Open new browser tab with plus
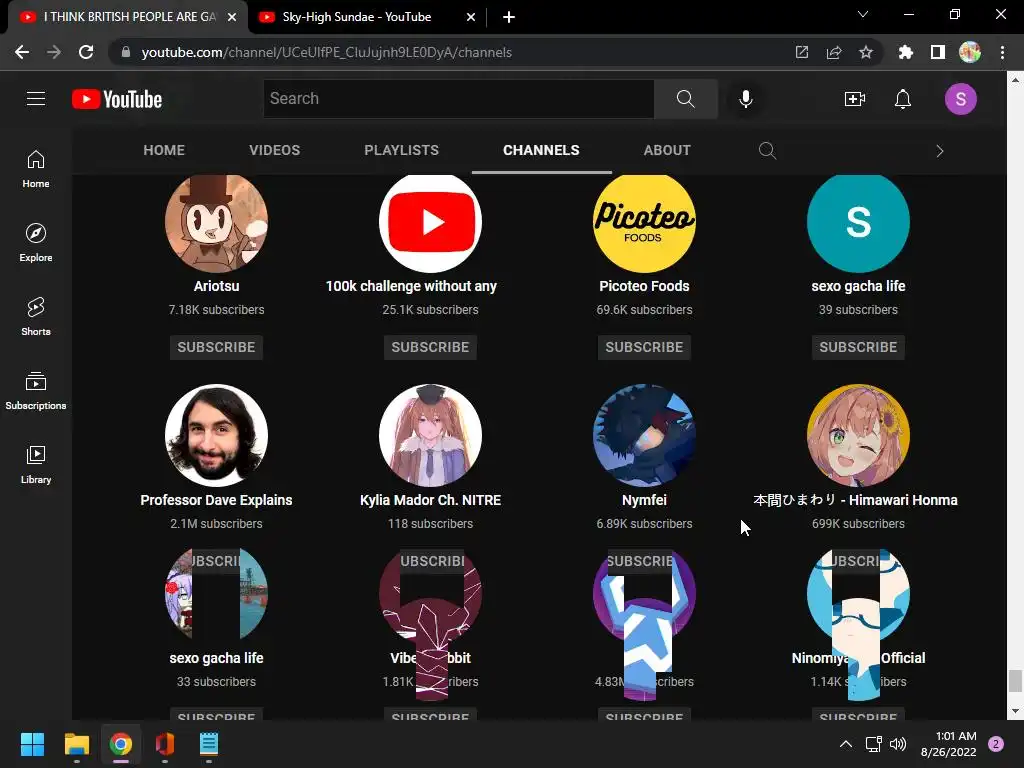The image size is (1024, 768). tap(509, 17)
